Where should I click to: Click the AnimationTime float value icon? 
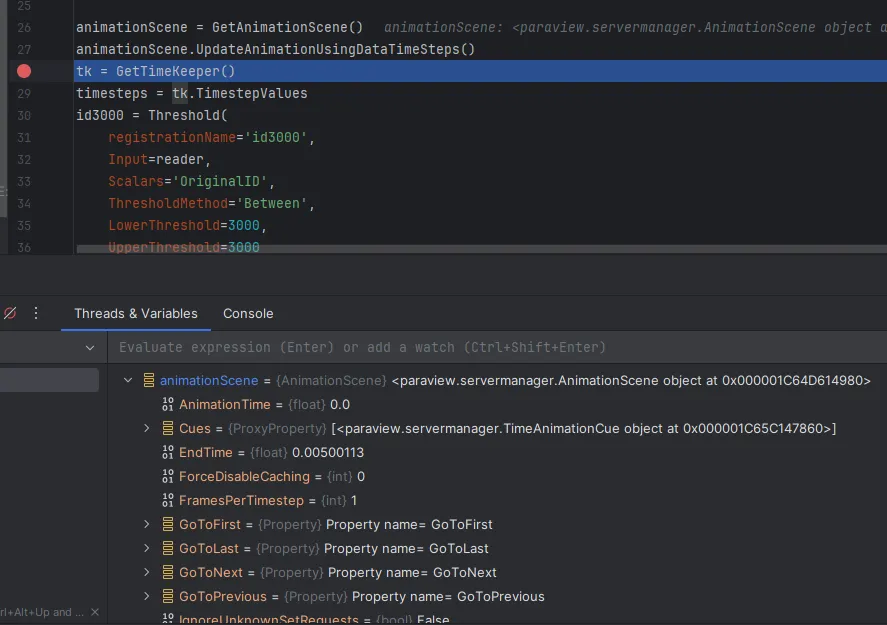(168, 404)
